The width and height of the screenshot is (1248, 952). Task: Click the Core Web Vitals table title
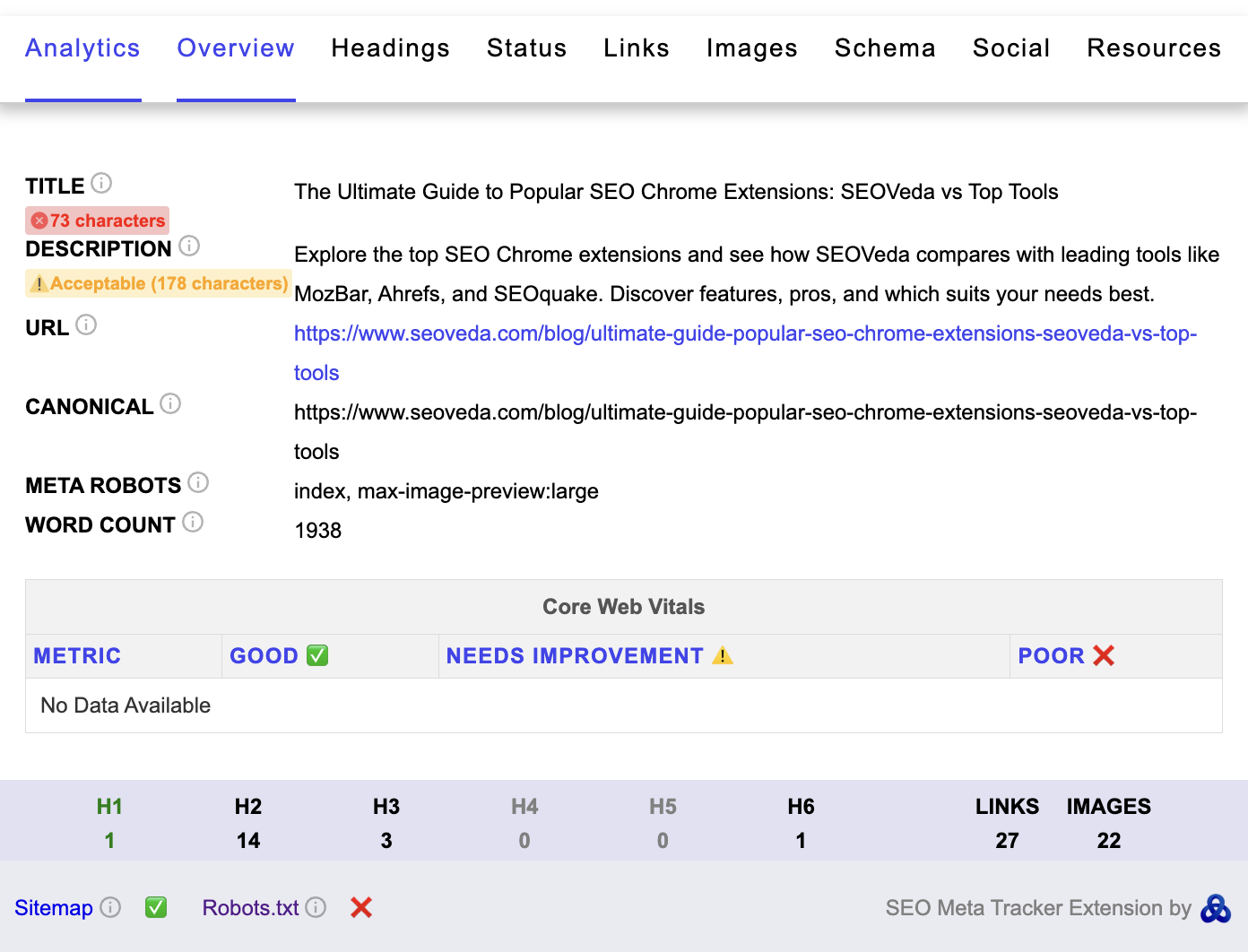pyautogui.click(x=624, y=607)
